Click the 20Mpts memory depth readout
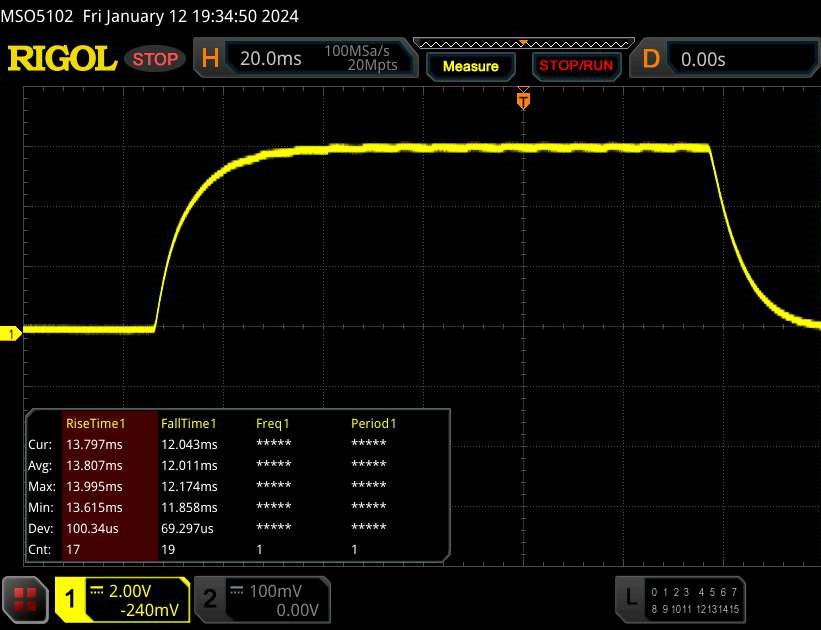Screen dimensions: 821x630 click(373, 65)
